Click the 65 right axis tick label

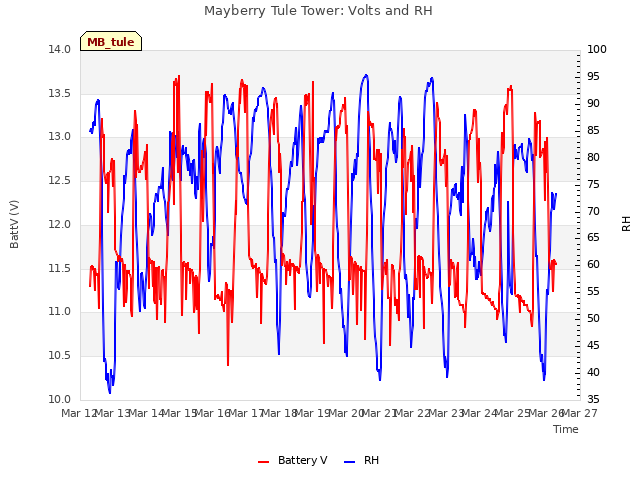(x=593, y=238)
